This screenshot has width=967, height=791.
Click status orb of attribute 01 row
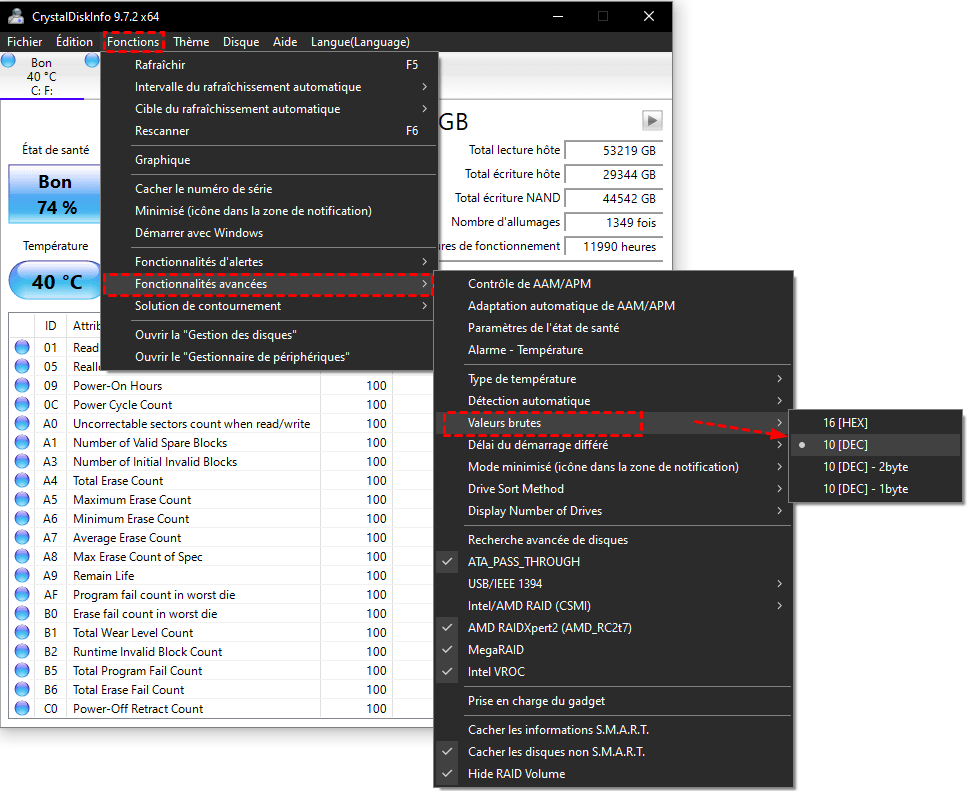click(22, 348)
